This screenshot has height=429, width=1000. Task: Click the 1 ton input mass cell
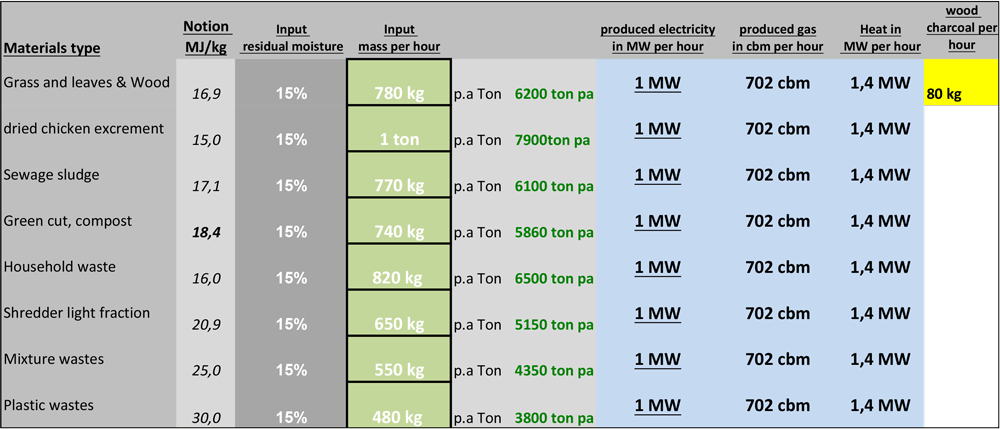pyautogui.click(x=399, y=140)
